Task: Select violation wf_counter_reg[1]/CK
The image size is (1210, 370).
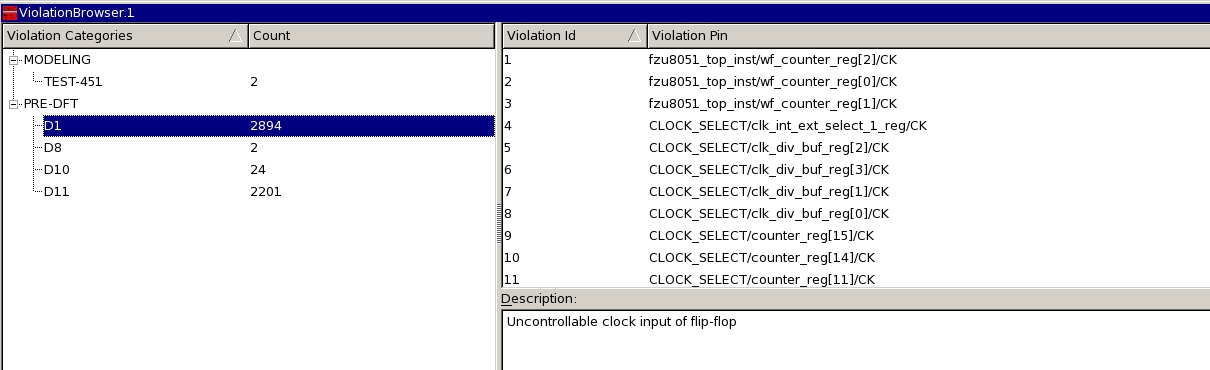Action: [773, 104]
